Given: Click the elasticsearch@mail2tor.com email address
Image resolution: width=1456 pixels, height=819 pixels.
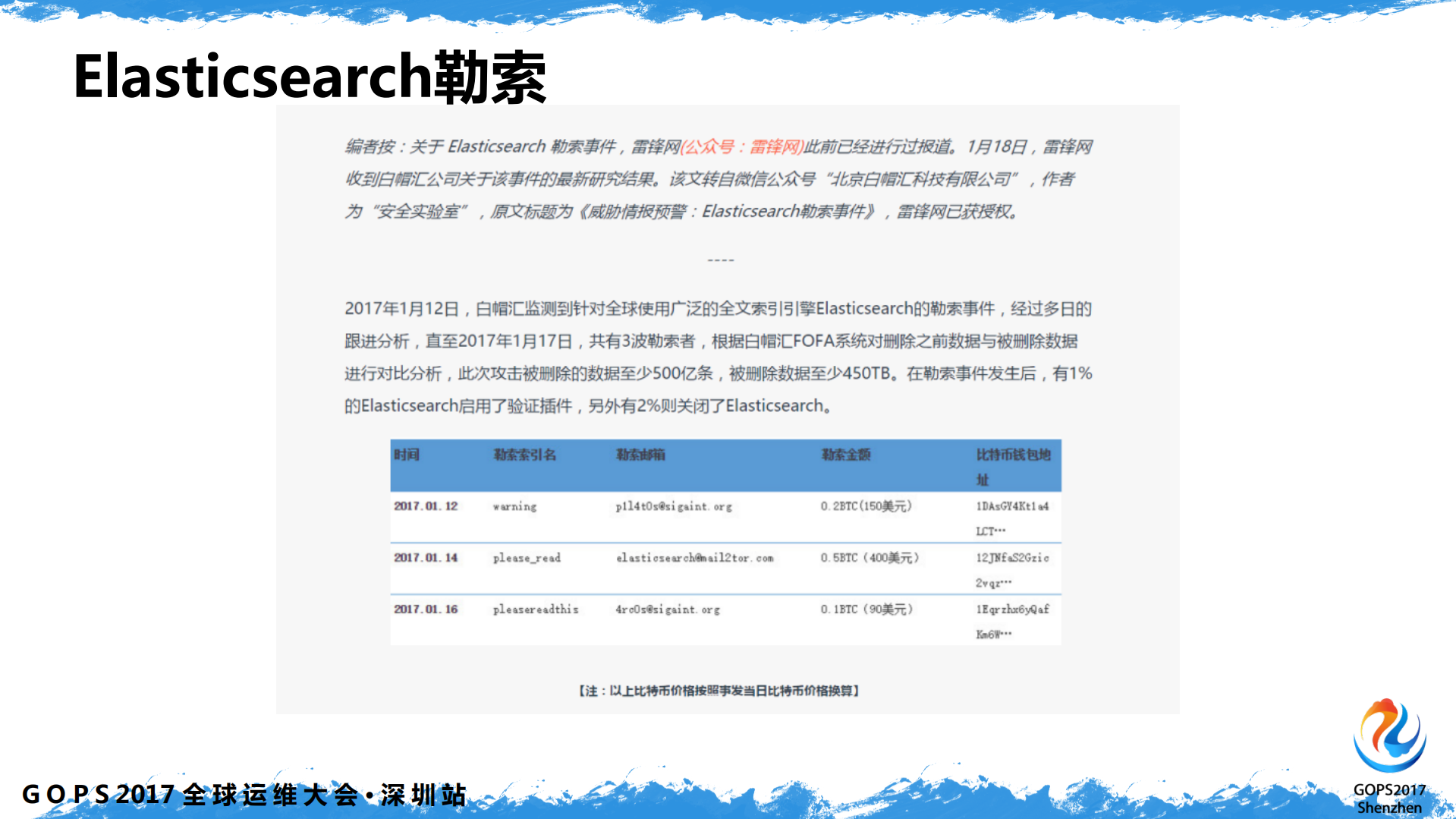Looking at the screenshot, I should (695, 558).
